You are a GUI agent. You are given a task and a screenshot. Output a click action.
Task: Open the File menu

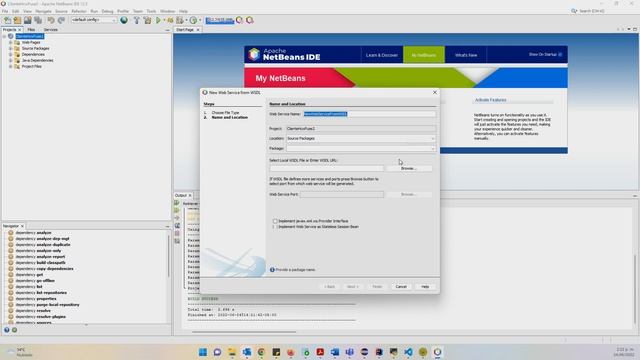[x=5, y=11]
